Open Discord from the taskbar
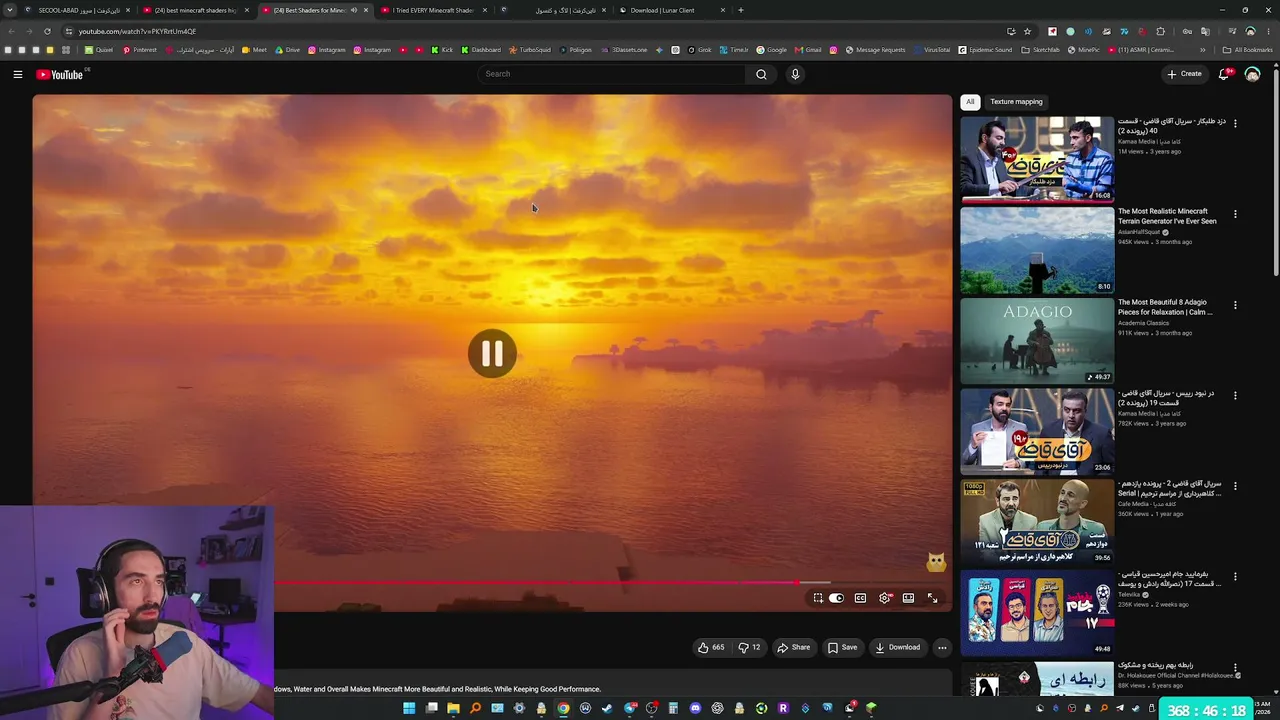Viewport: 1280px width, 720px height. tap(695, 708)
